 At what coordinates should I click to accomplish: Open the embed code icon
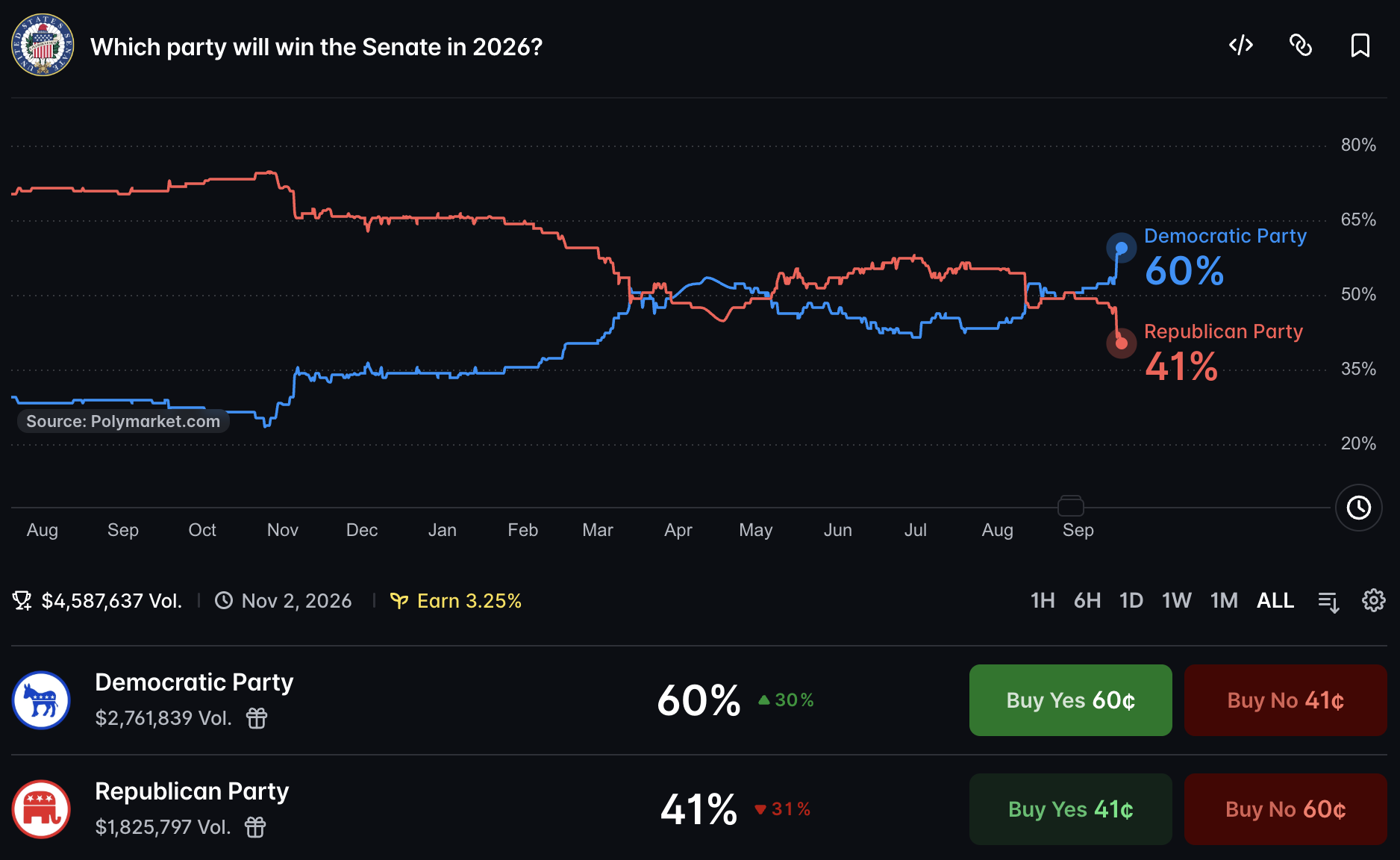[1240, 46]
